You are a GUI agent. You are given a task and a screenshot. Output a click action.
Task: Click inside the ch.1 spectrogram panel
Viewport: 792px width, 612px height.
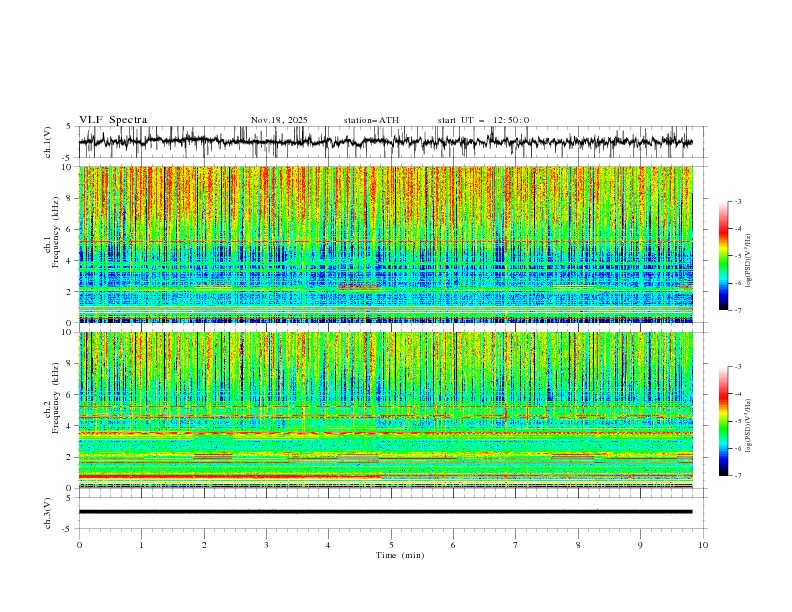point(385,244)
